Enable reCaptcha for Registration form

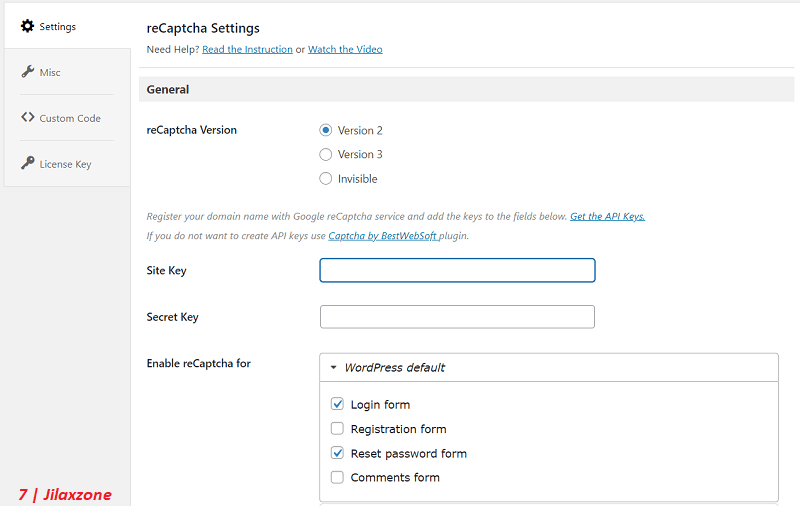337,428
